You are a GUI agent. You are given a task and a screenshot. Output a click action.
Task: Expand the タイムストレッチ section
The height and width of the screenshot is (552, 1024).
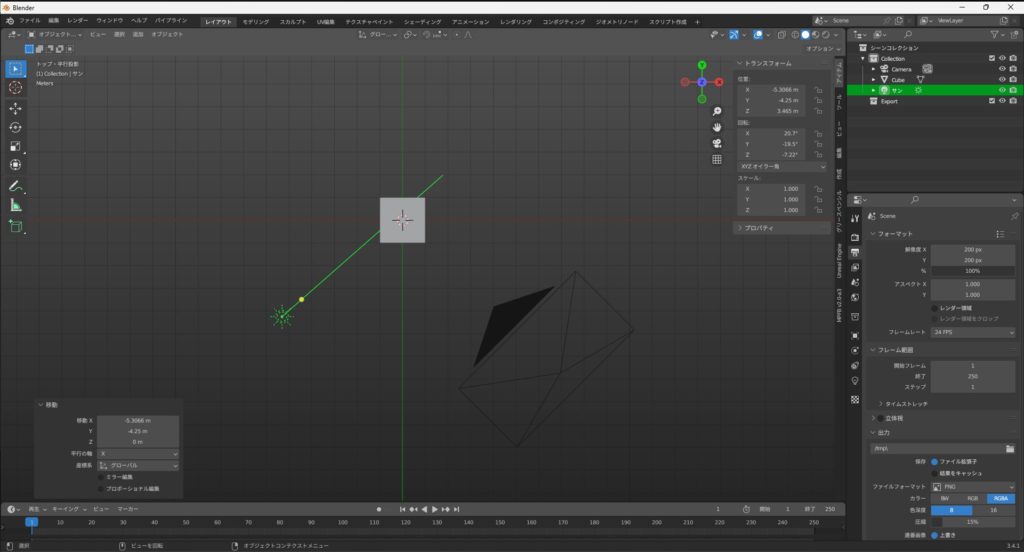[x=905, y=403]
